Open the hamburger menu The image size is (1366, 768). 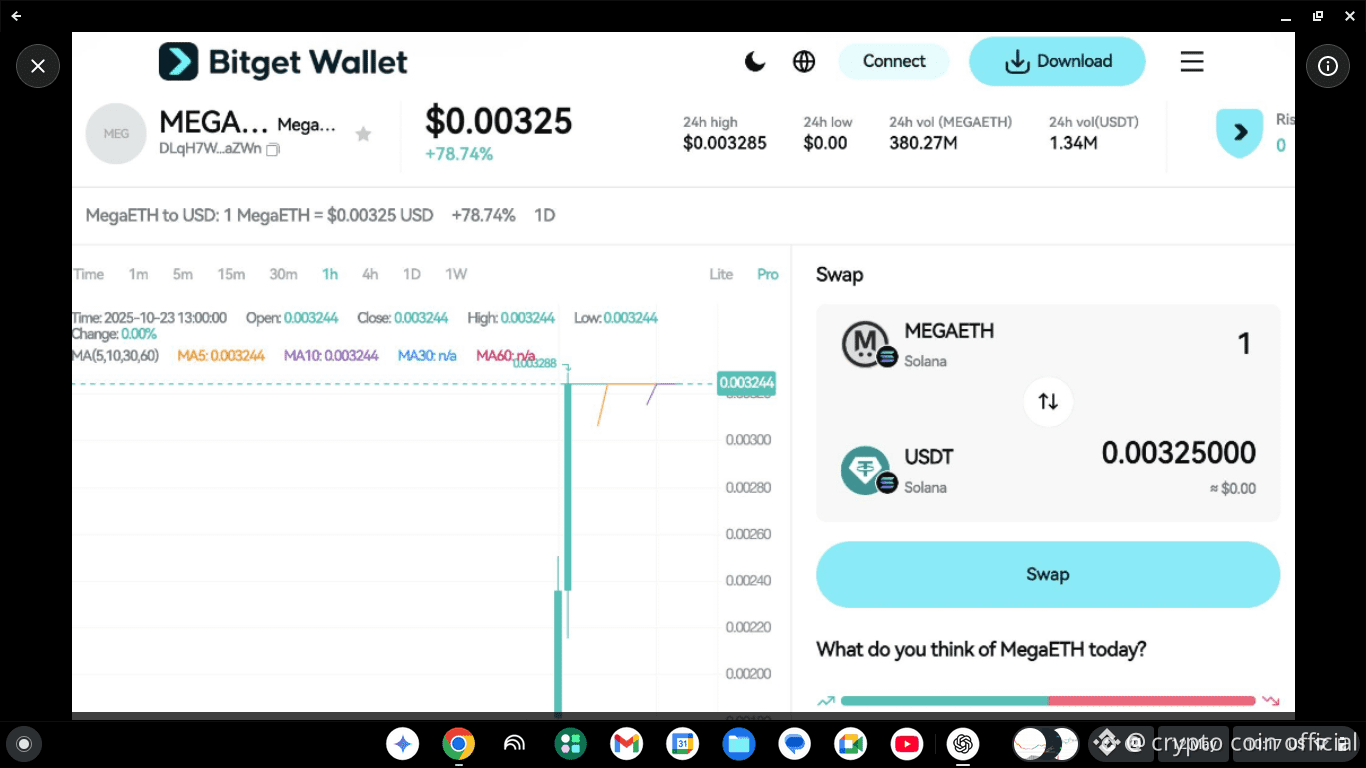[1192, 62]
